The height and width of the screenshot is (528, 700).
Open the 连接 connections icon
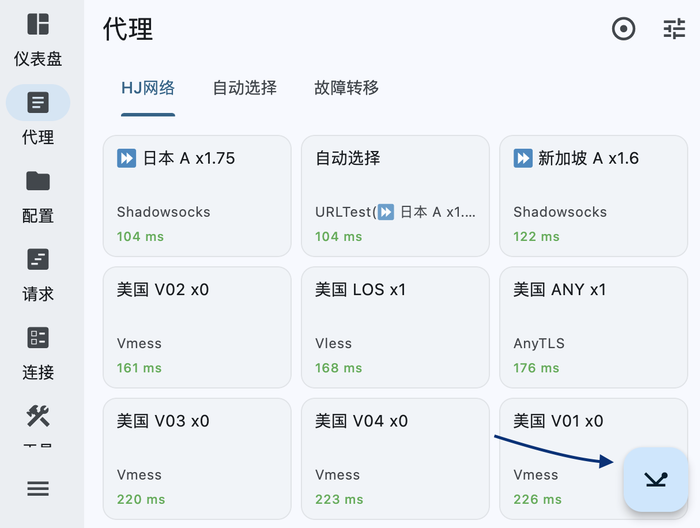(38, 338)
